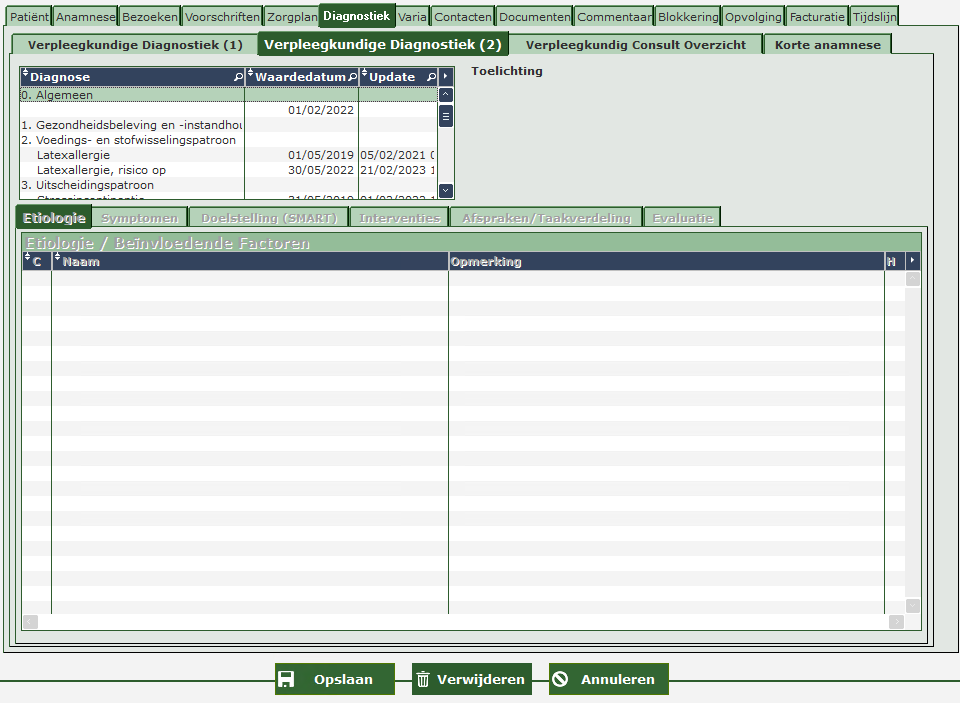Click the search icon in Diagnose column

(x=238, y=77)
